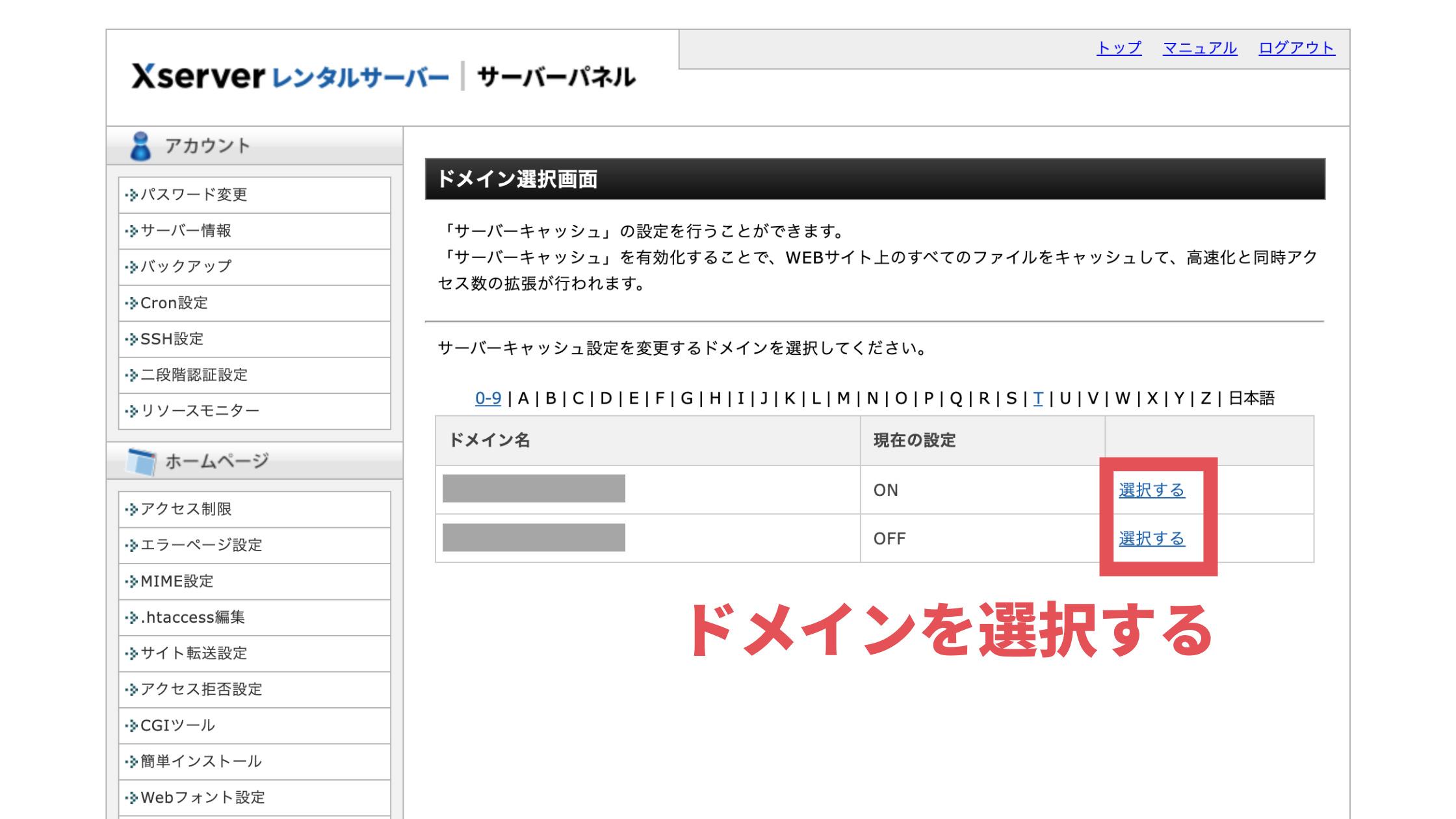
Task: Open アクセス拒否設定 menu item
Action: [x=255, y=689]
